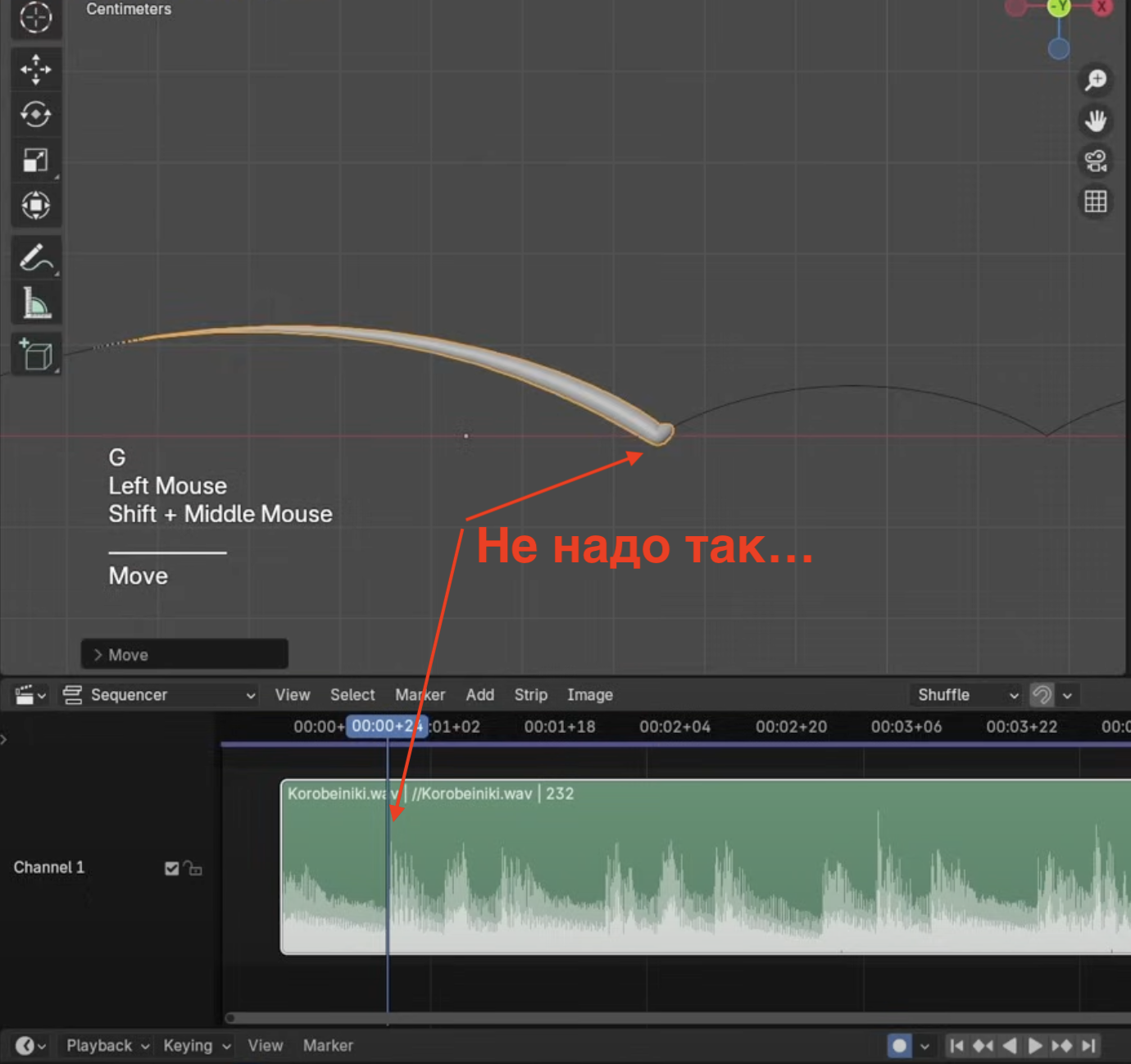
Task: Open the timeline Marker menu
Action: [x=328, y=1046]
